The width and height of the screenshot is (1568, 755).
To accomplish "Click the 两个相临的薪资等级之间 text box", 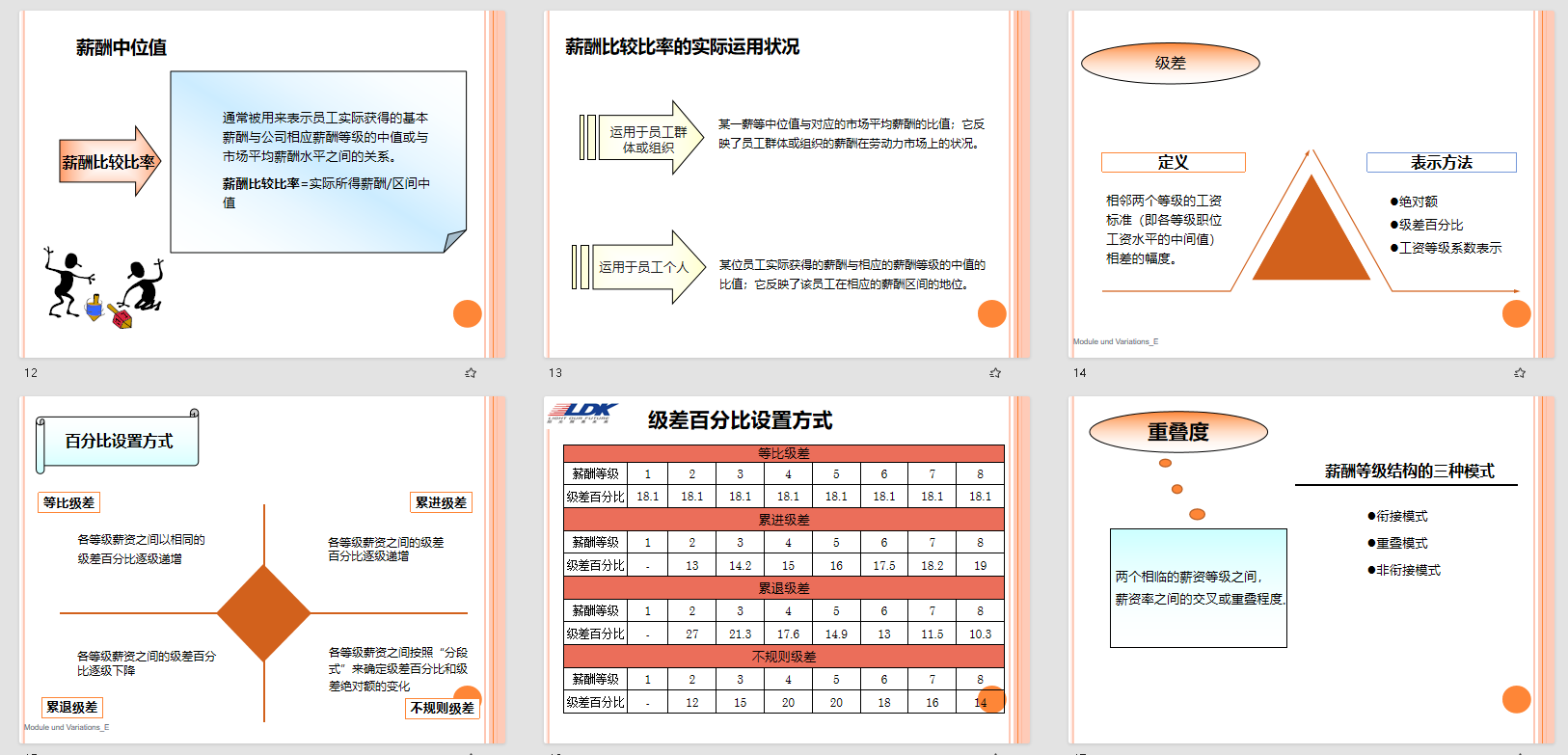I will tap(1199, 588).
